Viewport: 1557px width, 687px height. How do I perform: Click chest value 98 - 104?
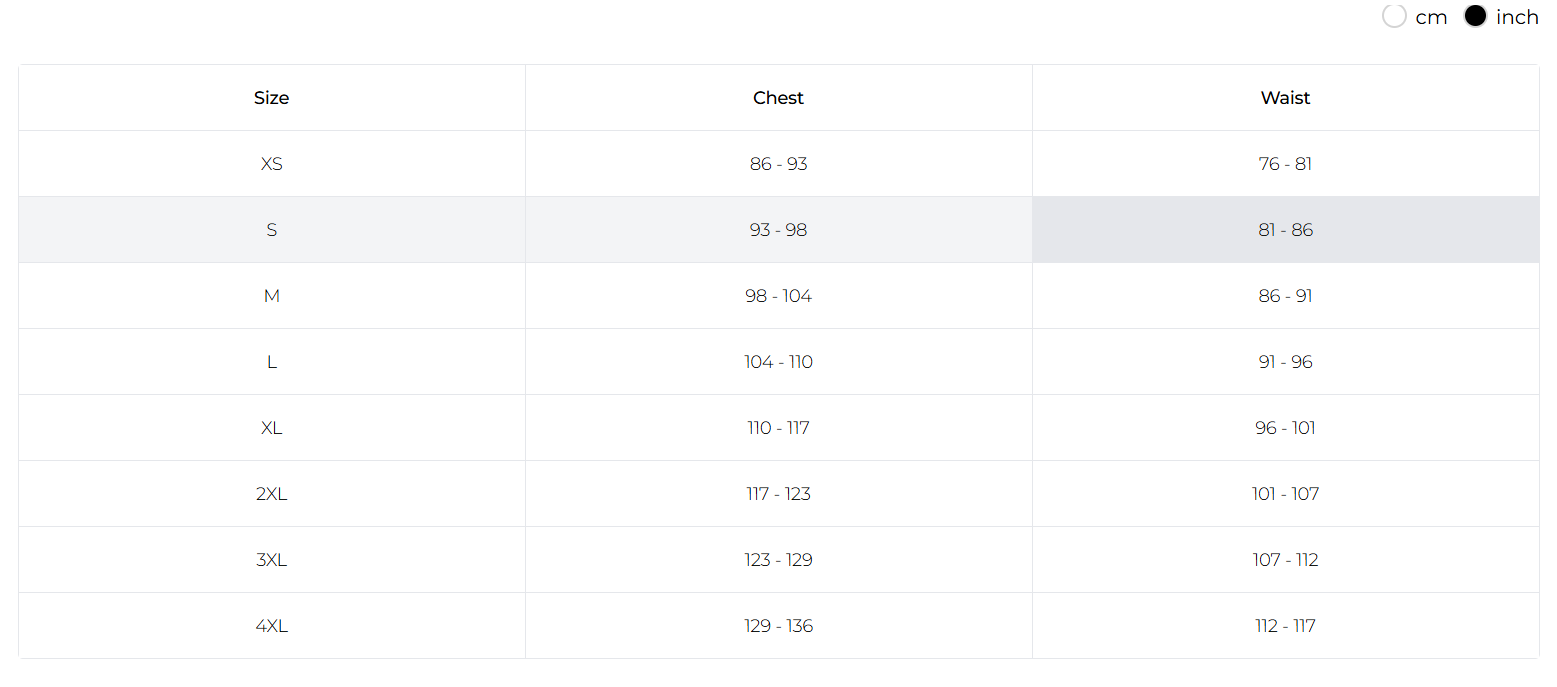coord(779,296)
